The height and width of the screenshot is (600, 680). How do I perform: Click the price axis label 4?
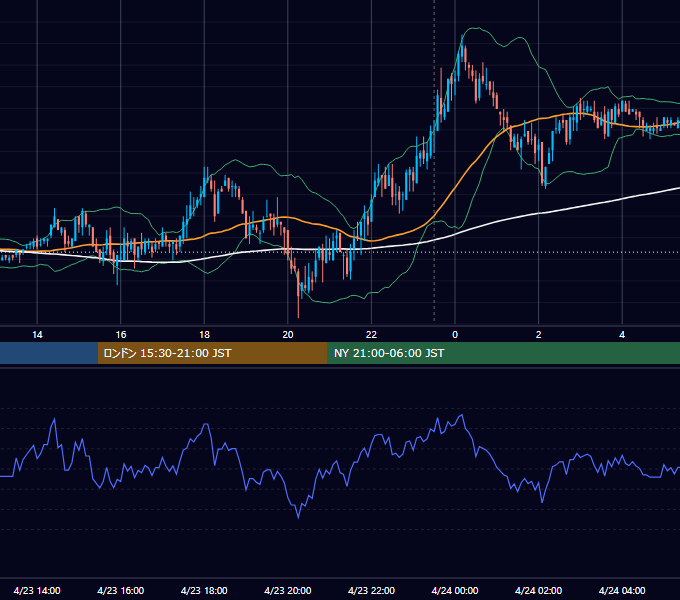pyautogui.click(x=622, y=335)
